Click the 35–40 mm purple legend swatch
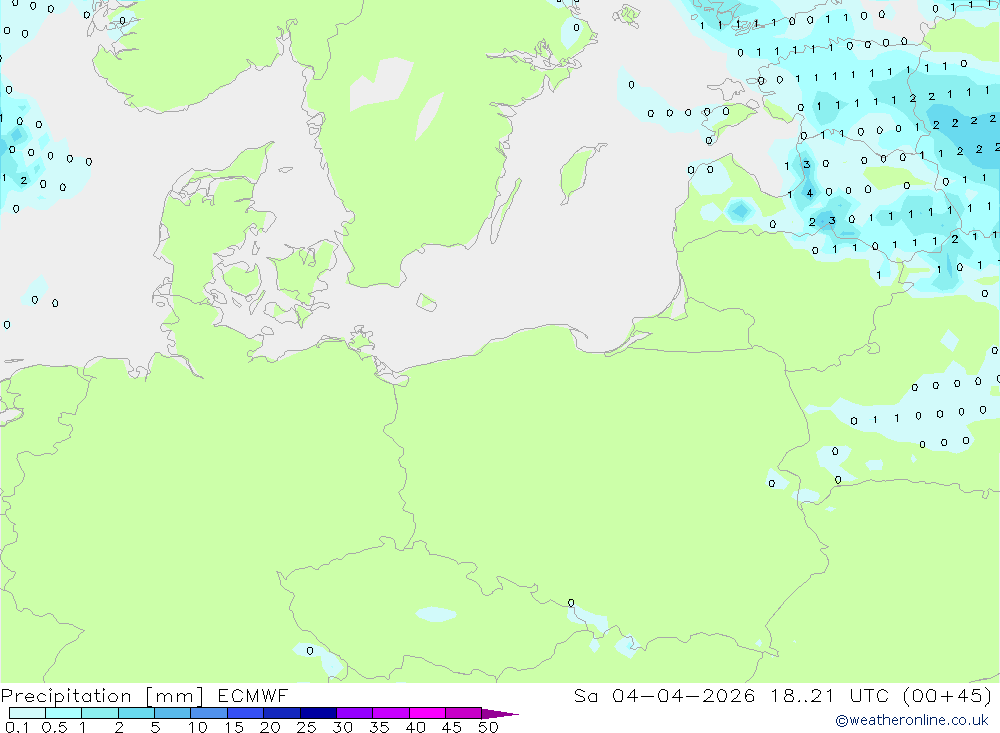1000x733 pixels. [x=390, y=713]
